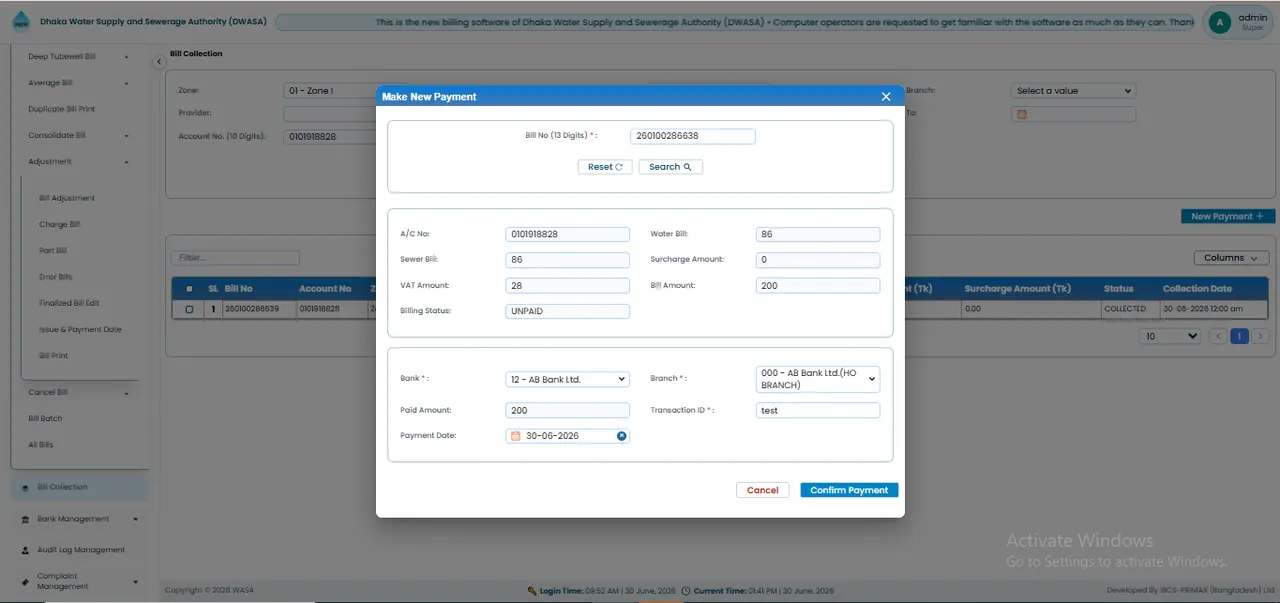The height and width of the screenshot is (603, 1280).
Task: Open the page-size dropdown showing 10
Action: [1171, 337]
